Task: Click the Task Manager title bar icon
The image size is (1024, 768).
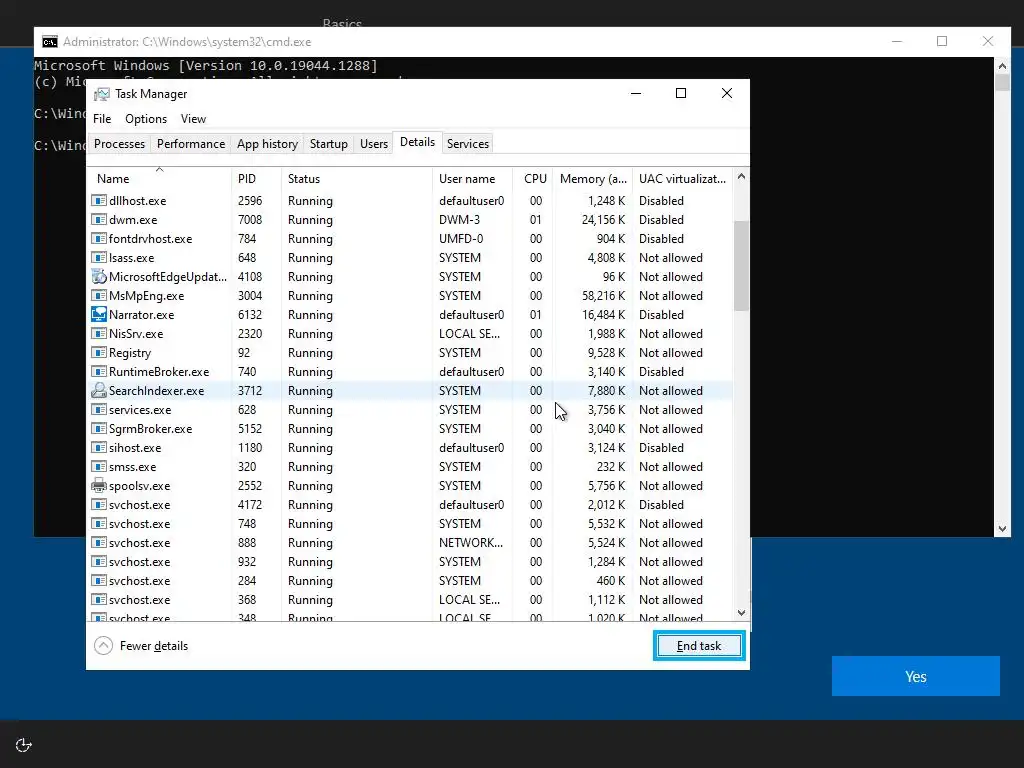Action: (102, 94)
